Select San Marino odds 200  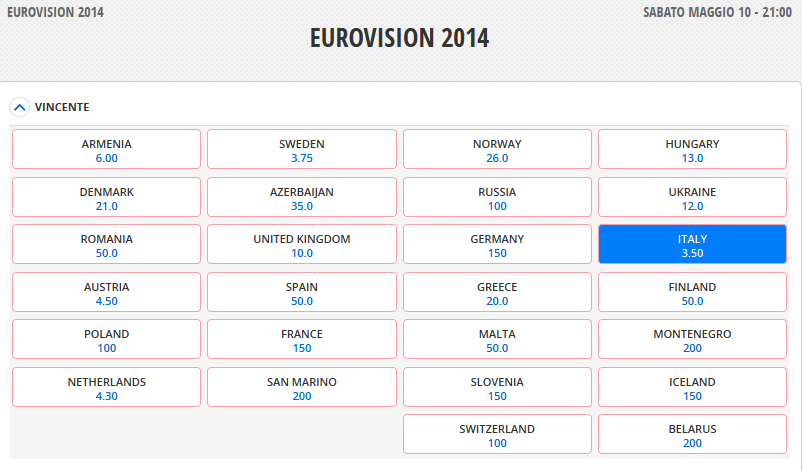click(301, 388)
